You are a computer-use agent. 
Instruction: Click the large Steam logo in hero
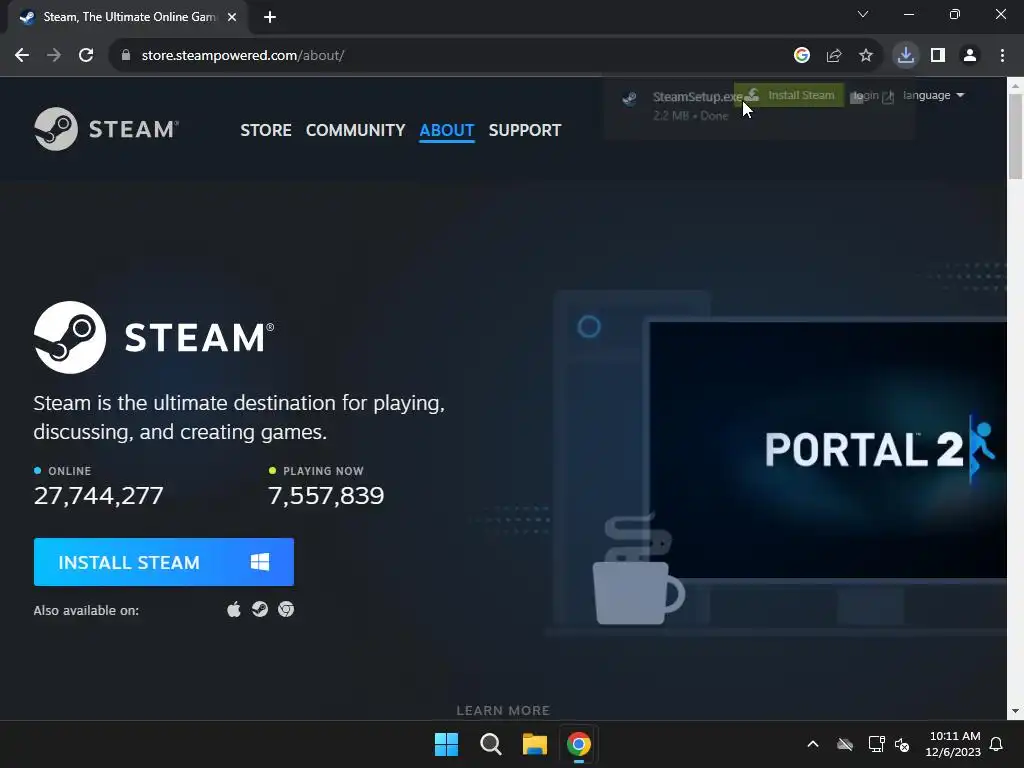tap(154, 338)
